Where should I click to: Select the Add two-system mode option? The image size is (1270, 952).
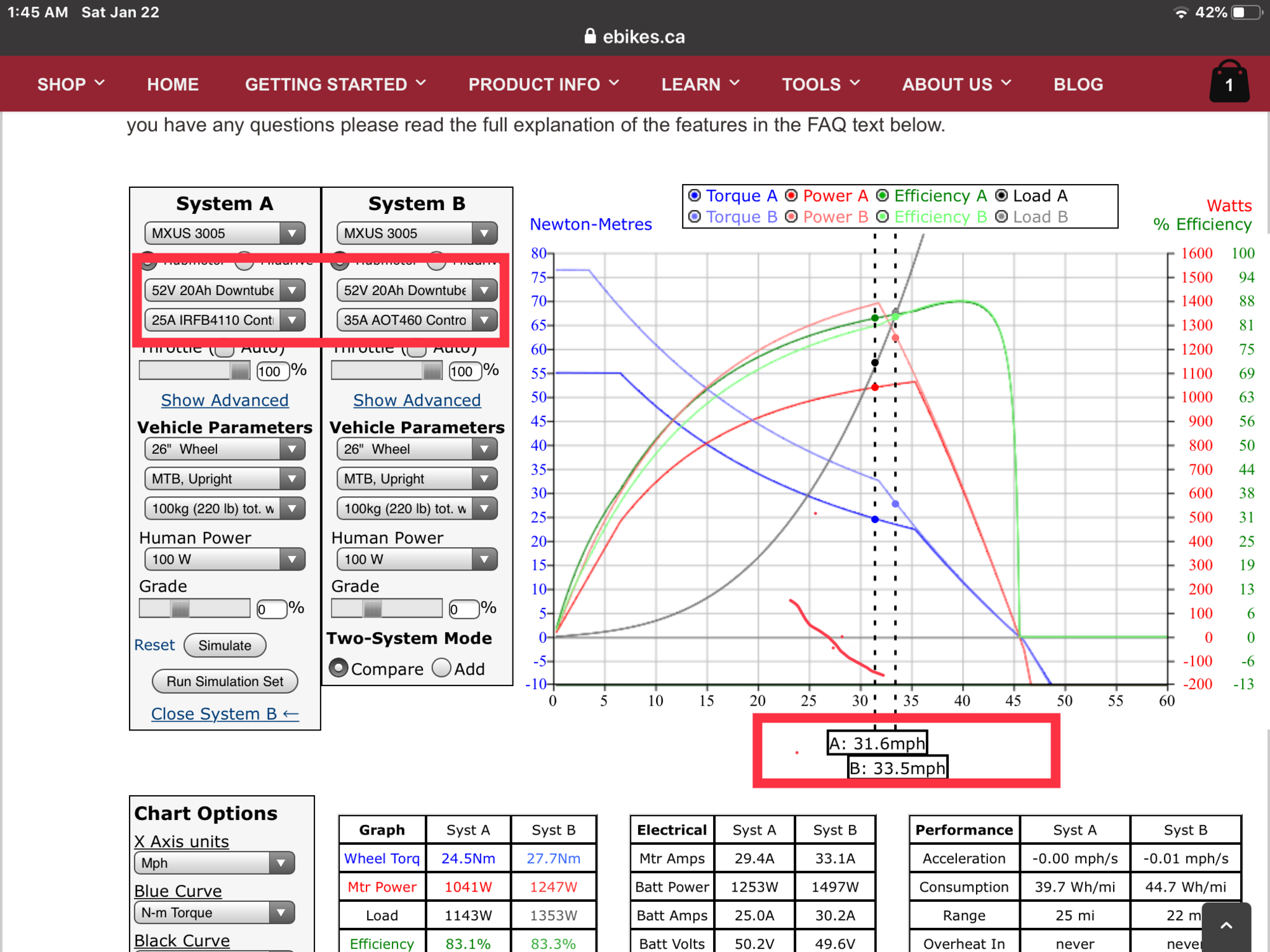[x=441, y=668]
